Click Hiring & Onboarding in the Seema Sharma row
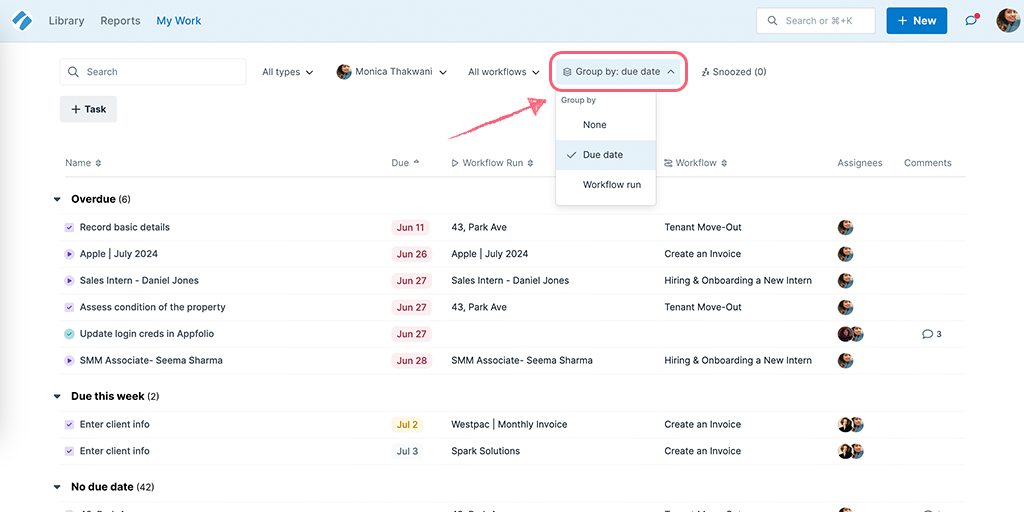This screenshot has width=1024, height=512. [x=738, y=360]
